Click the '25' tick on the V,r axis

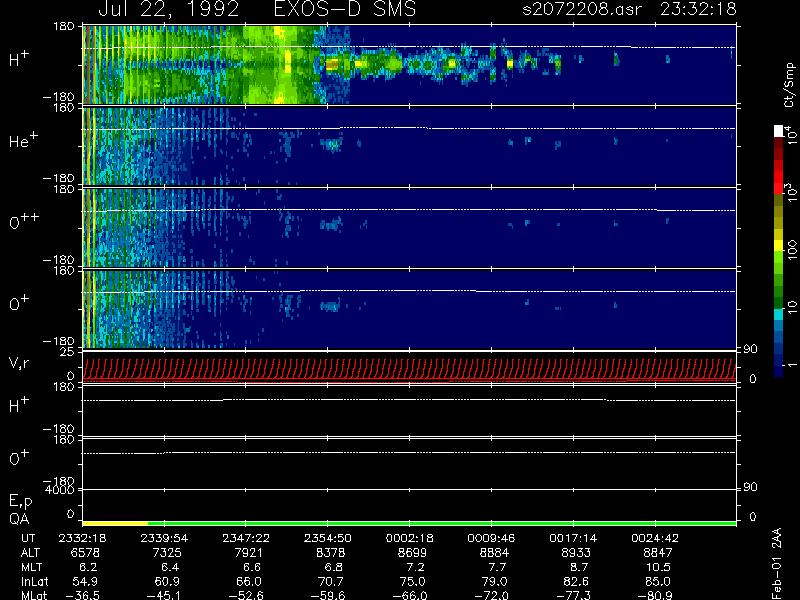67,352
